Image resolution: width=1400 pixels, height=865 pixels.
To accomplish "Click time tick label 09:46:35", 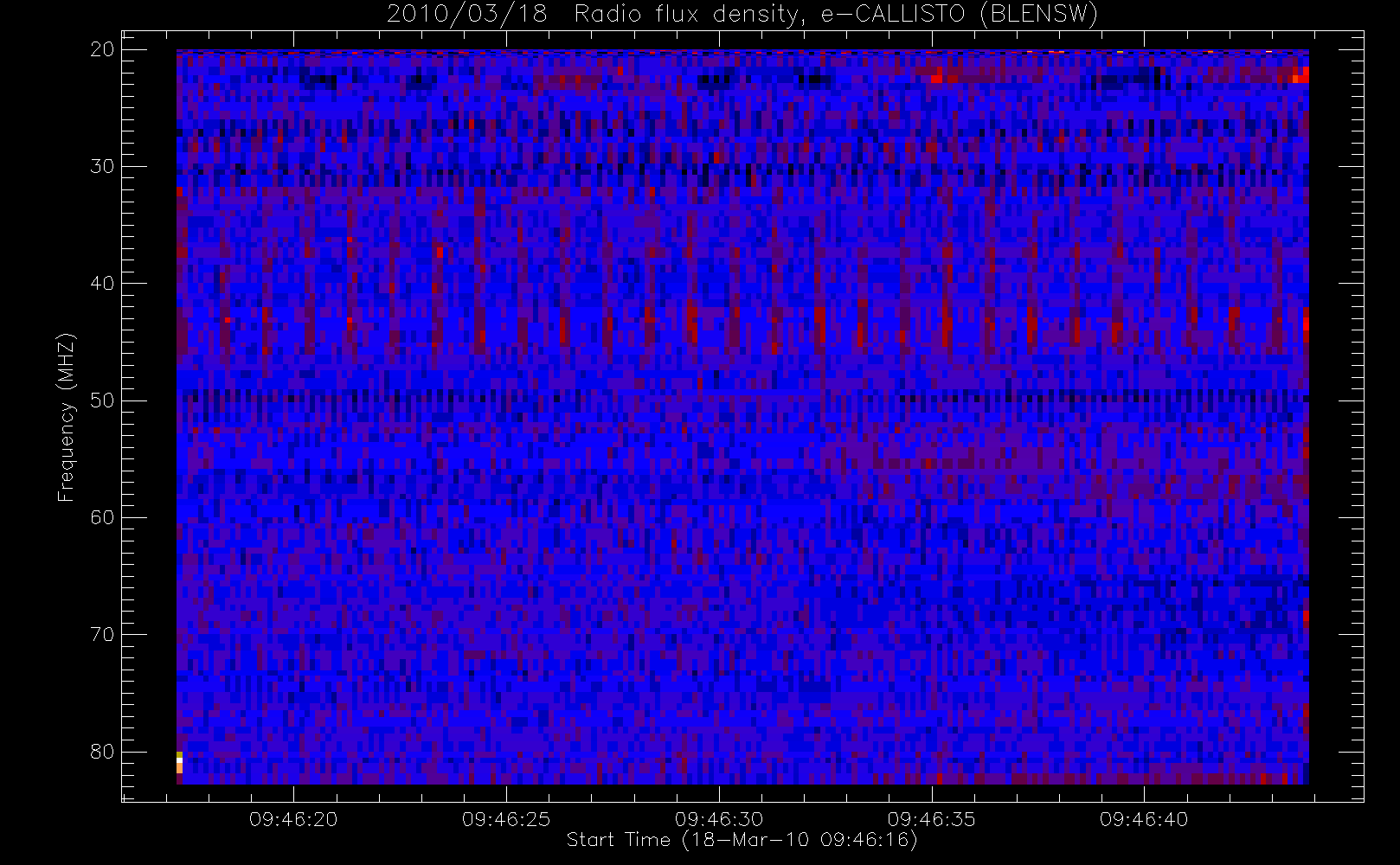I will pos(932,818).
